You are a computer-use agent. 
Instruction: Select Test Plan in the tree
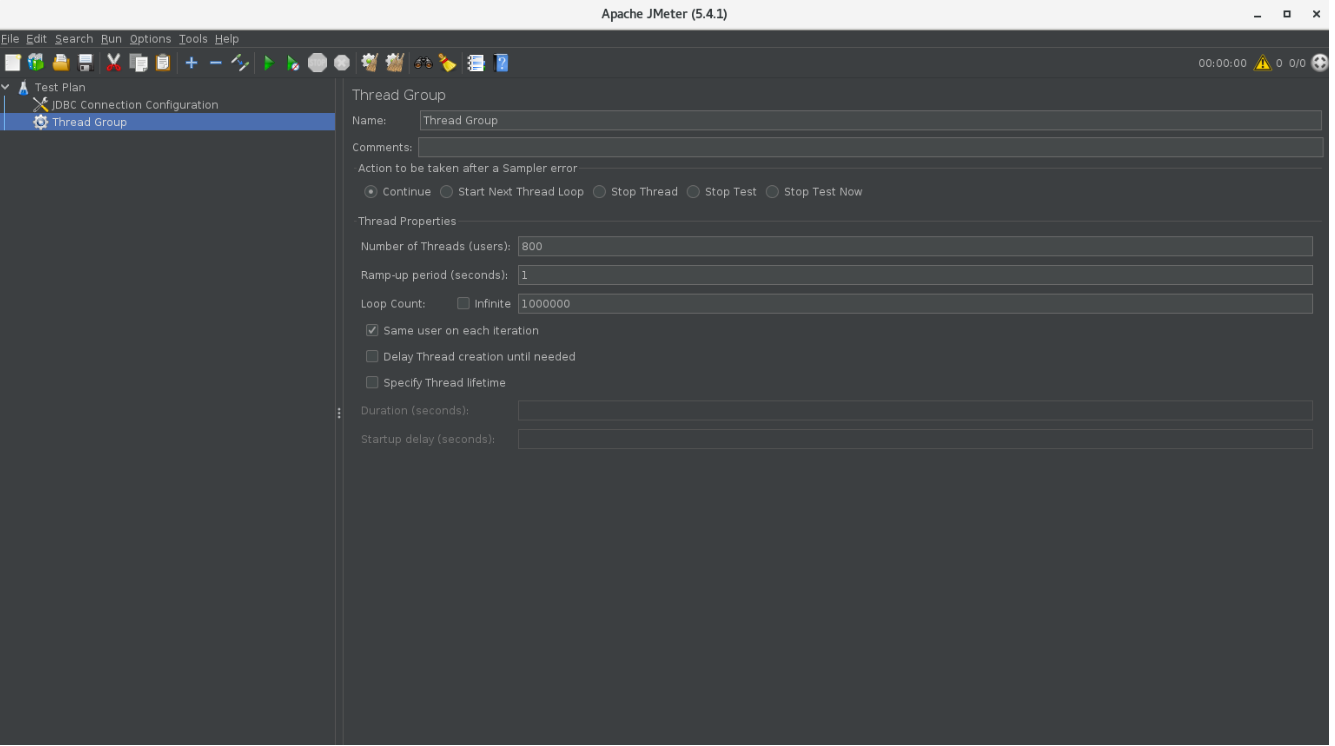coord(60,88)
